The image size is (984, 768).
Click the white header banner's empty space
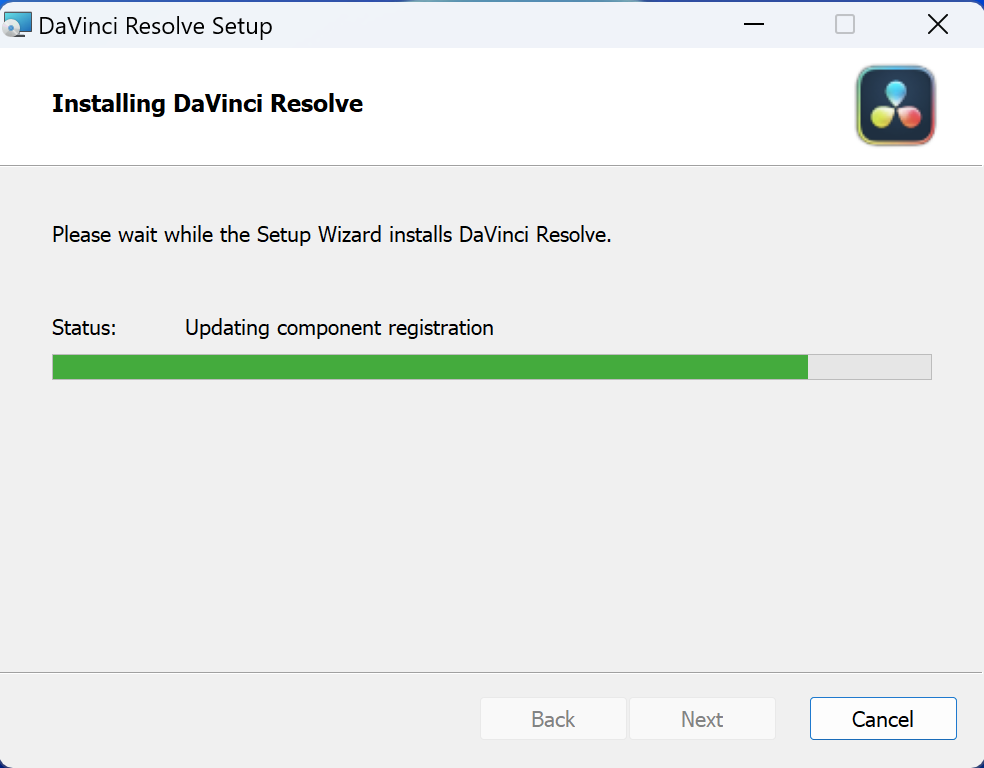600,106
